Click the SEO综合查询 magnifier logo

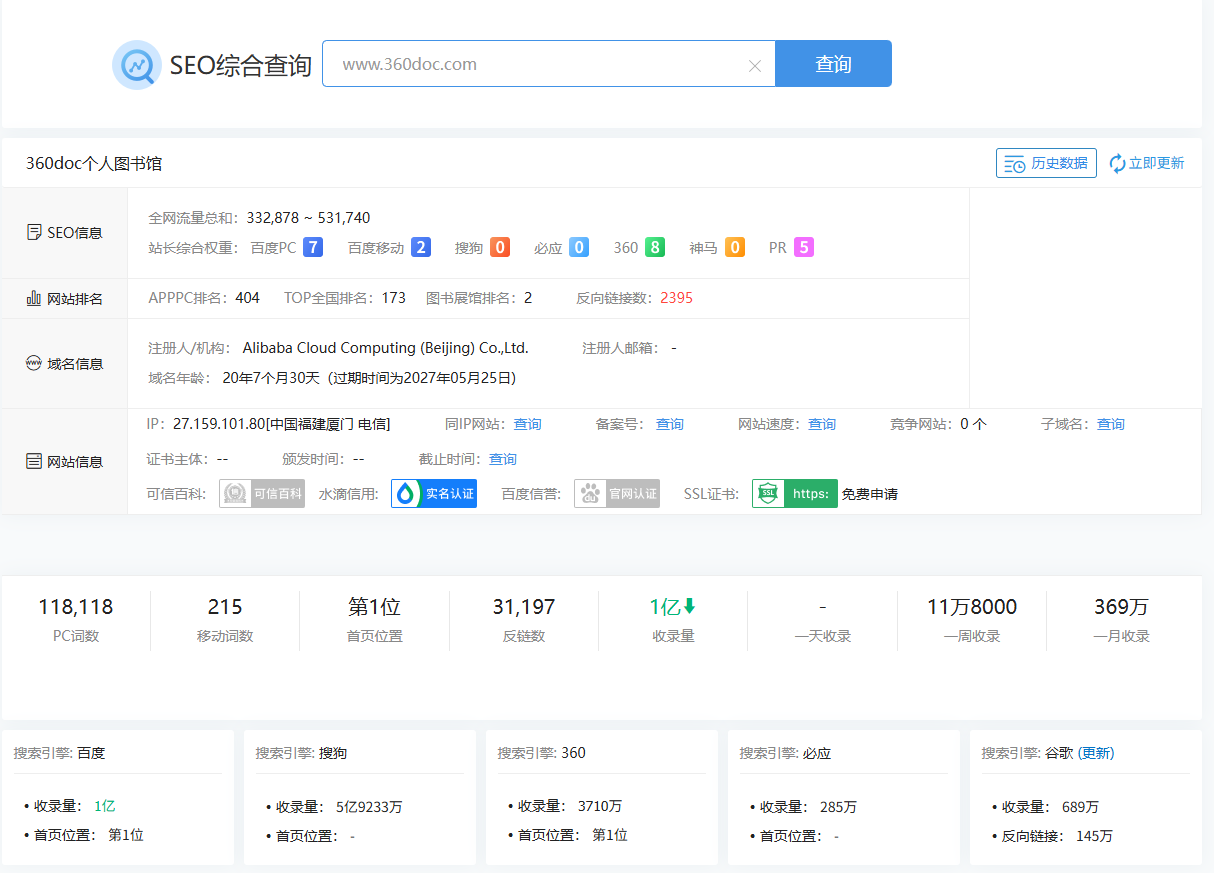pos(137,65)
